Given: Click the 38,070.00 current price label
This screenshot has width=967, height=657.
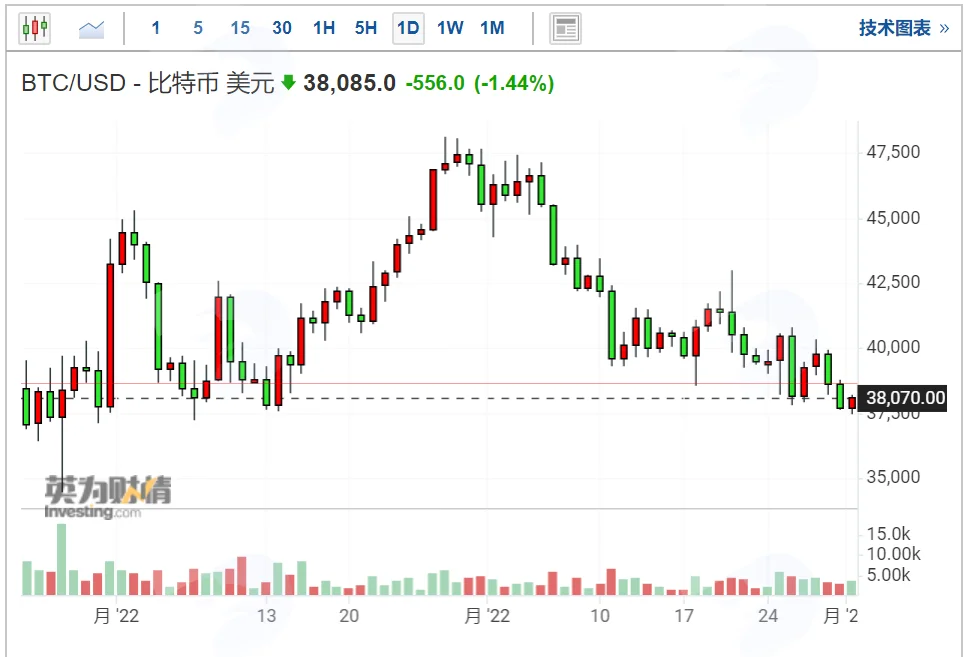Looking at the screenshot, I should click(904, 398).
